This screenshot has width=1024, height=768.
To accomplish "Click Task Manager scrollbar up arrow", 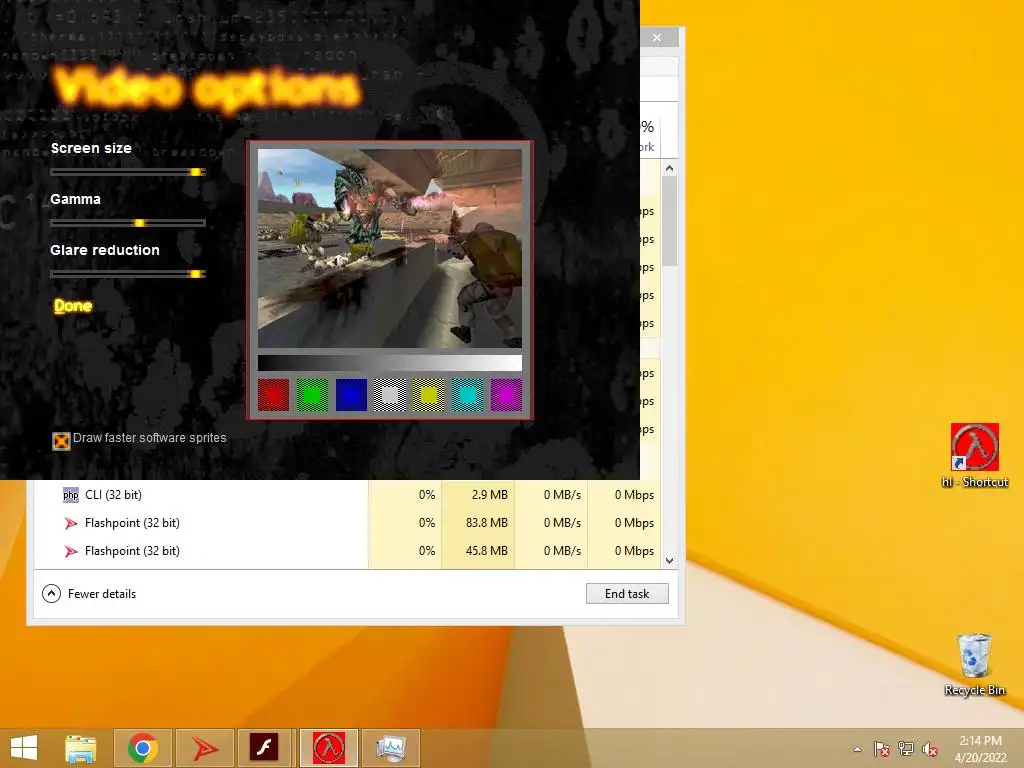I will tap(669, 168).
